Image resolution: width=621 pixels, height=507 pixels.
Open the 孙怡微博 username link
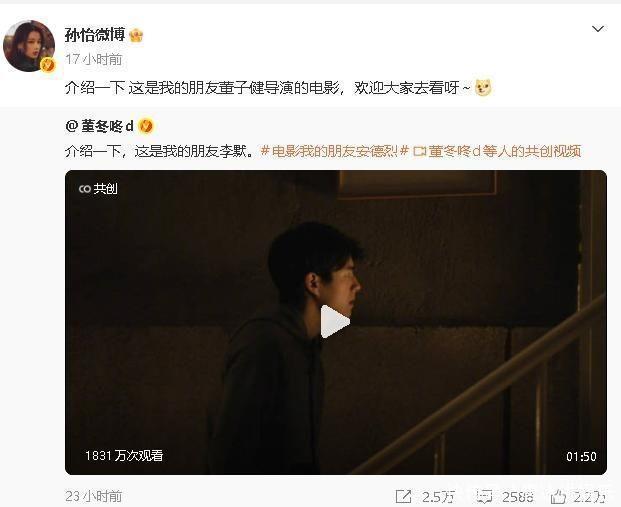tap(95, 35)
